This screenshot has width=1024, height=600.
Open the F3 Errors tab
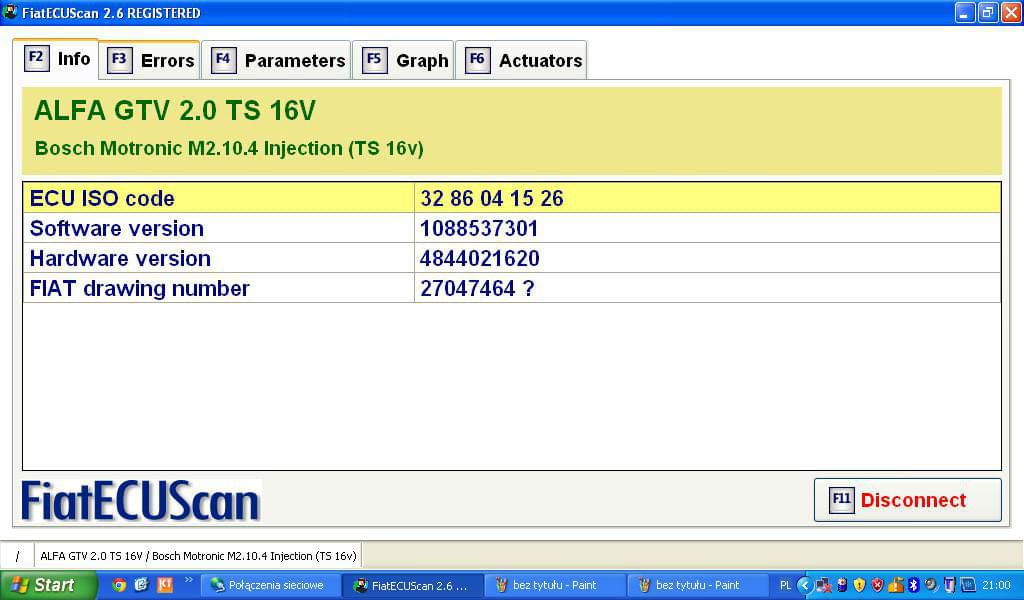150,61
